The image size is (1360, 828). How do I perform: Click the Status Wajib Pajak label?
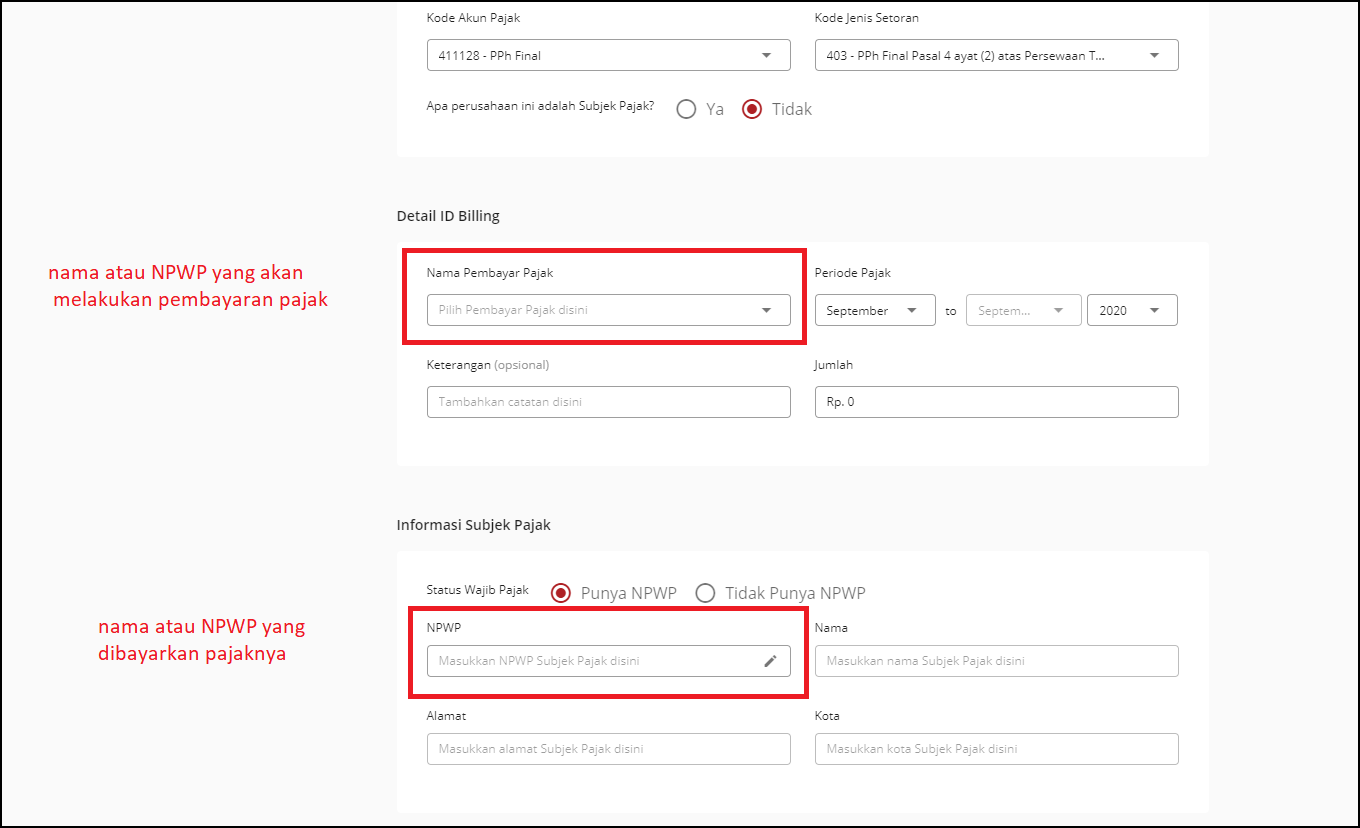(x=478, y=590)
